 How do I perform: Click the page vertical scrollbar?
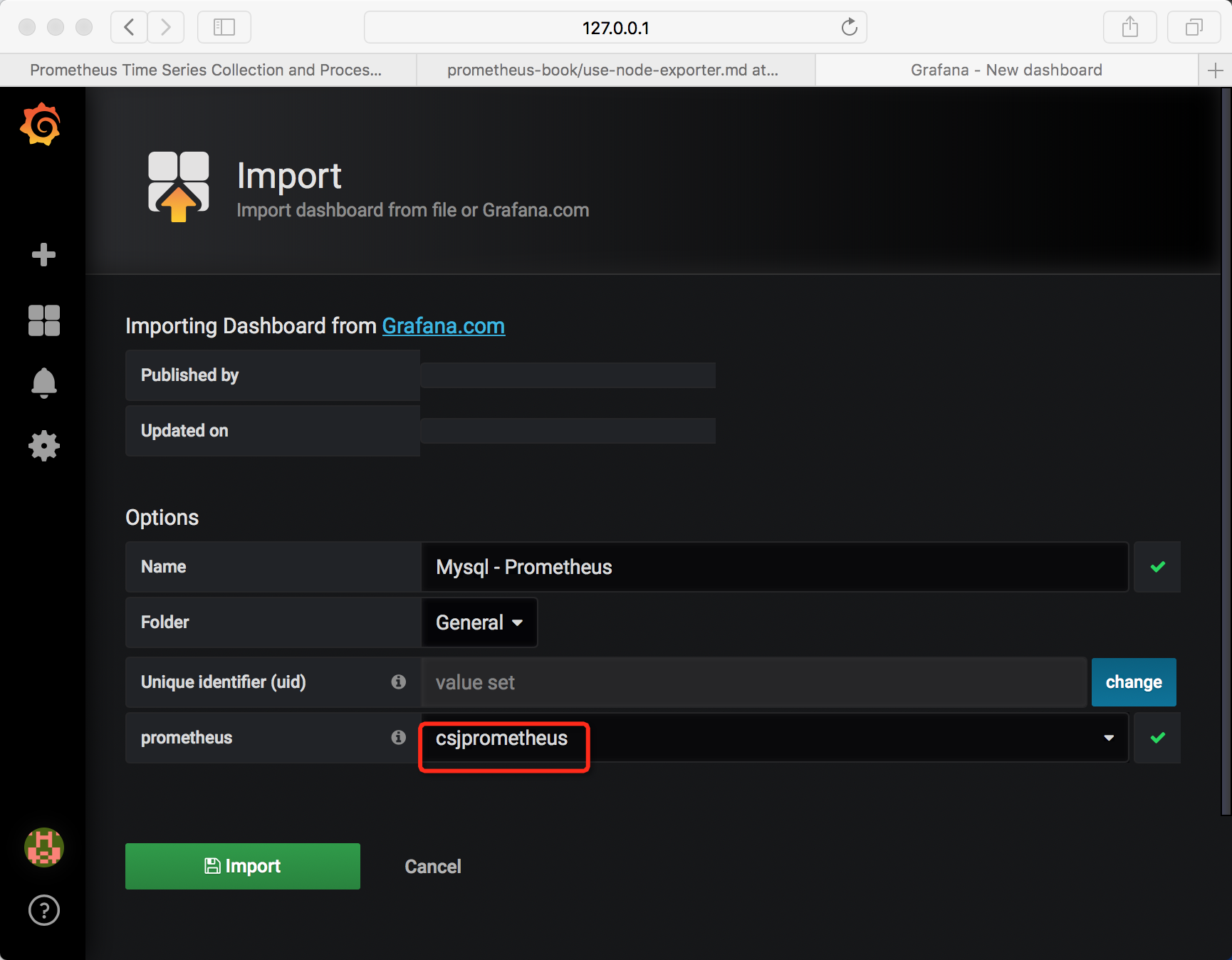point(1226,452)
